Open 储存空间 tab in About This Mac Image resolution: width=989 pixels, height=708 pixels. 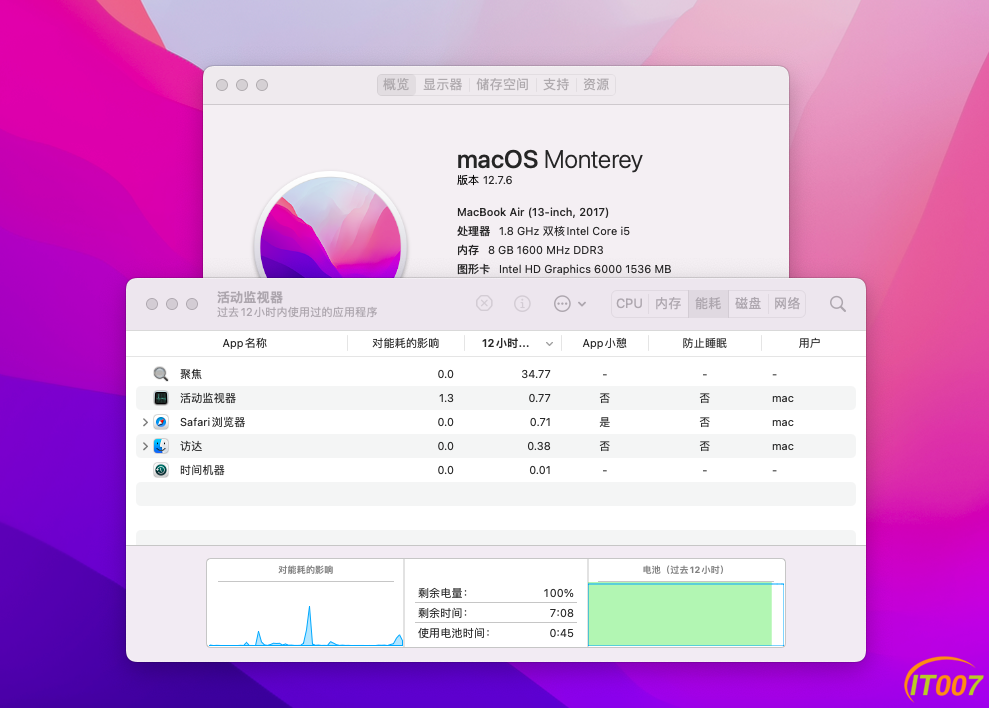(502, 85)
